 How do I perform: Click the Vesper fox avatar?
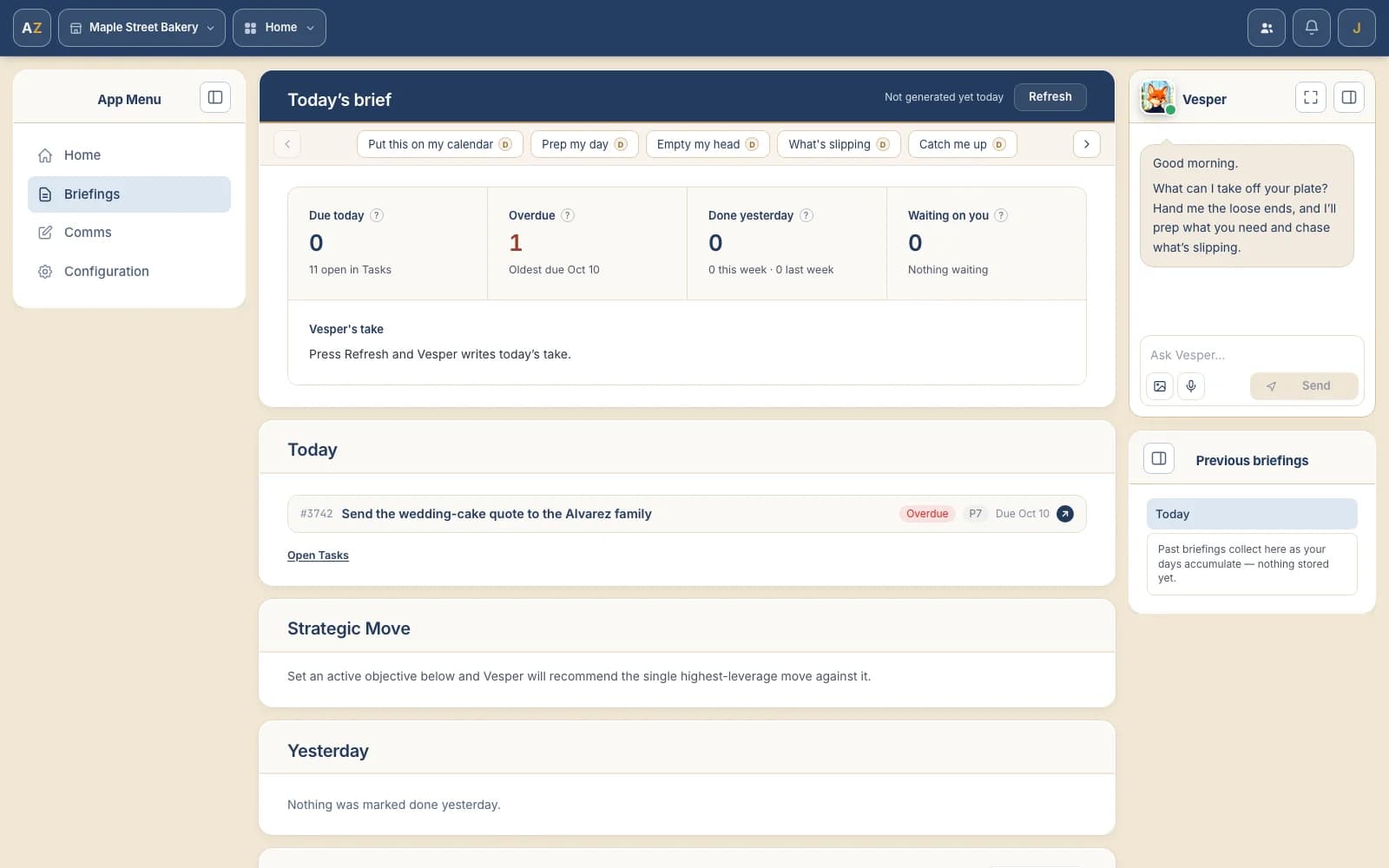click(1157, 98)
